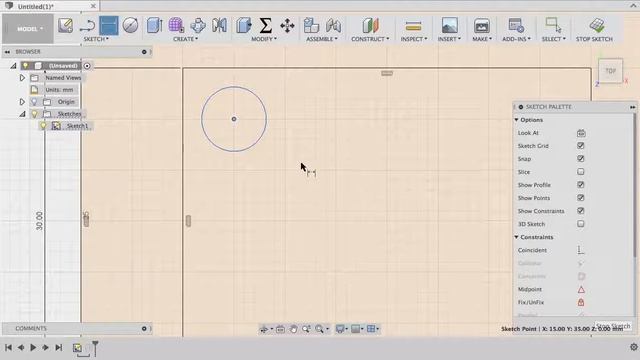Click the timeline Play button
640x360 pixels.
point(33,348)
